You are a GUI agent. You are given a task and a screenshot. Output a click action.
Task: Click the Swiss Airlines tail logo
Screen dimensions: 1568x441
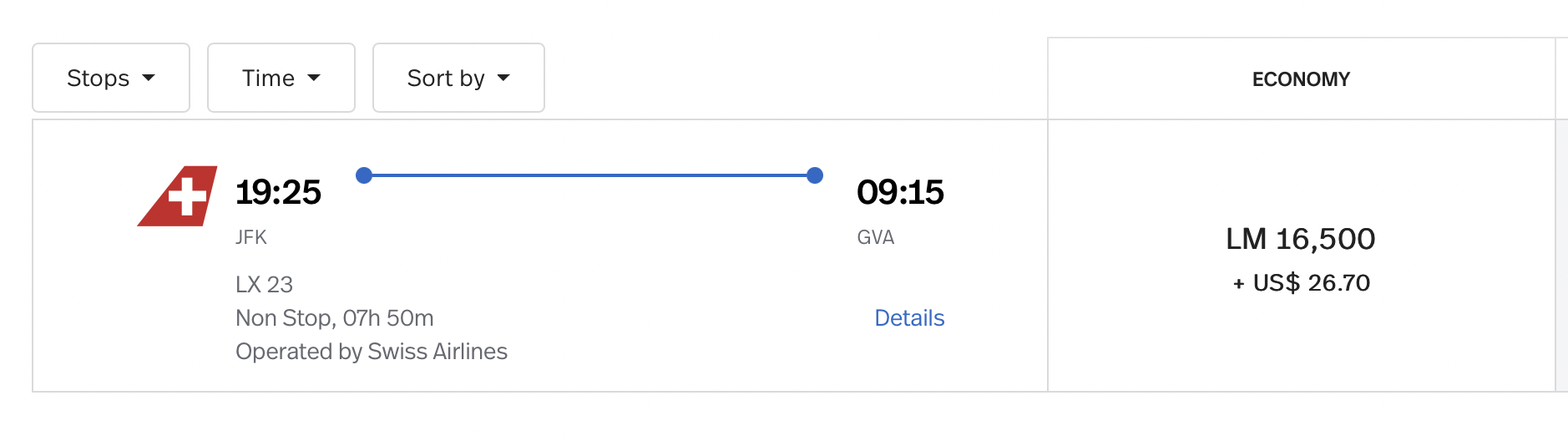coord(178,195)
